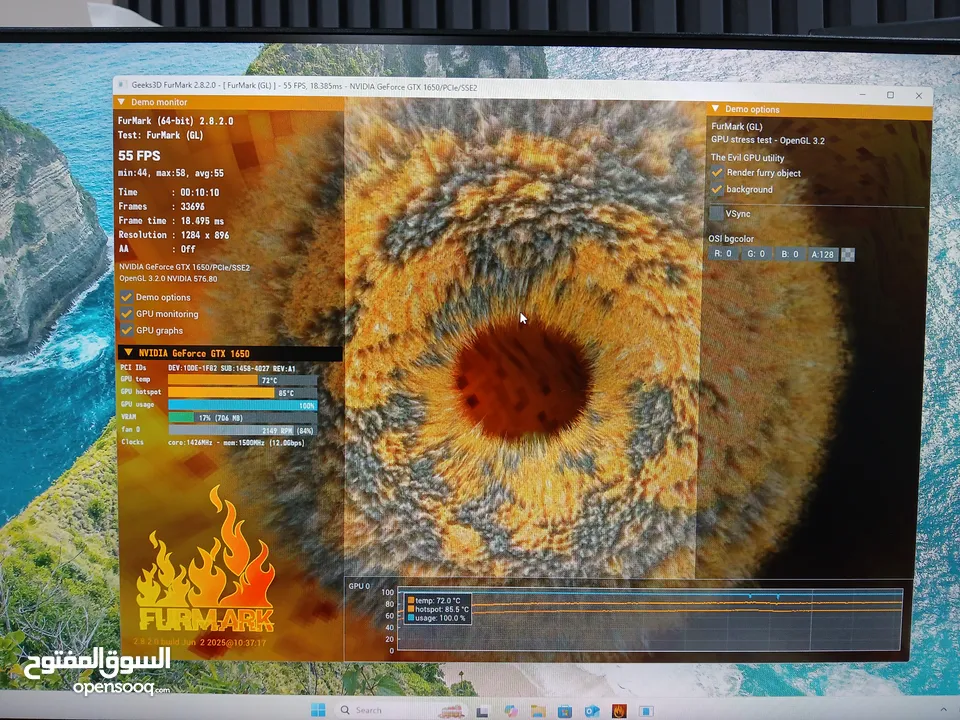
Task: Maximize the FurMark window
Action: click(x=890, y=95)
